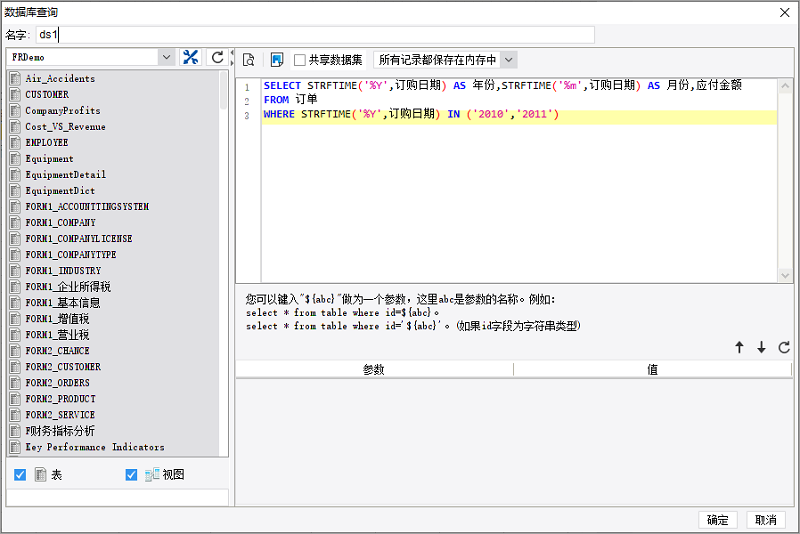Click icon beside EMPLOYEE table
This screenshot has width=800, height=534.
tap(16, 142)
